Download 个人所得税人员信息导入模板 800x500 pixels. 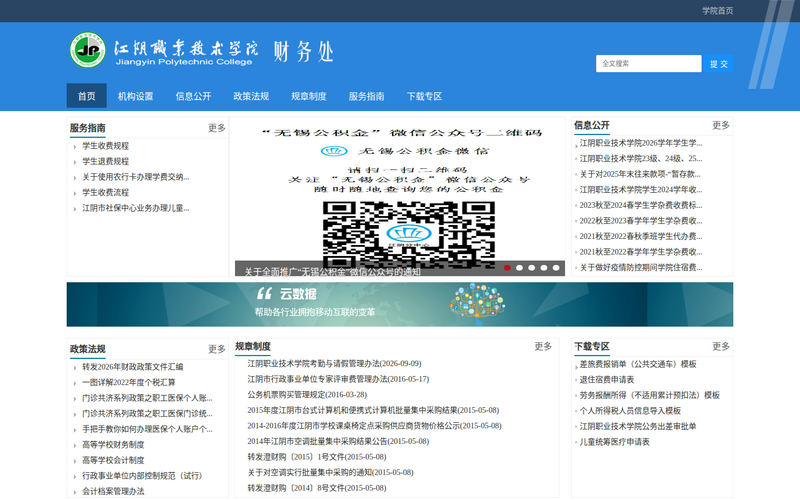tap(630, 411)
